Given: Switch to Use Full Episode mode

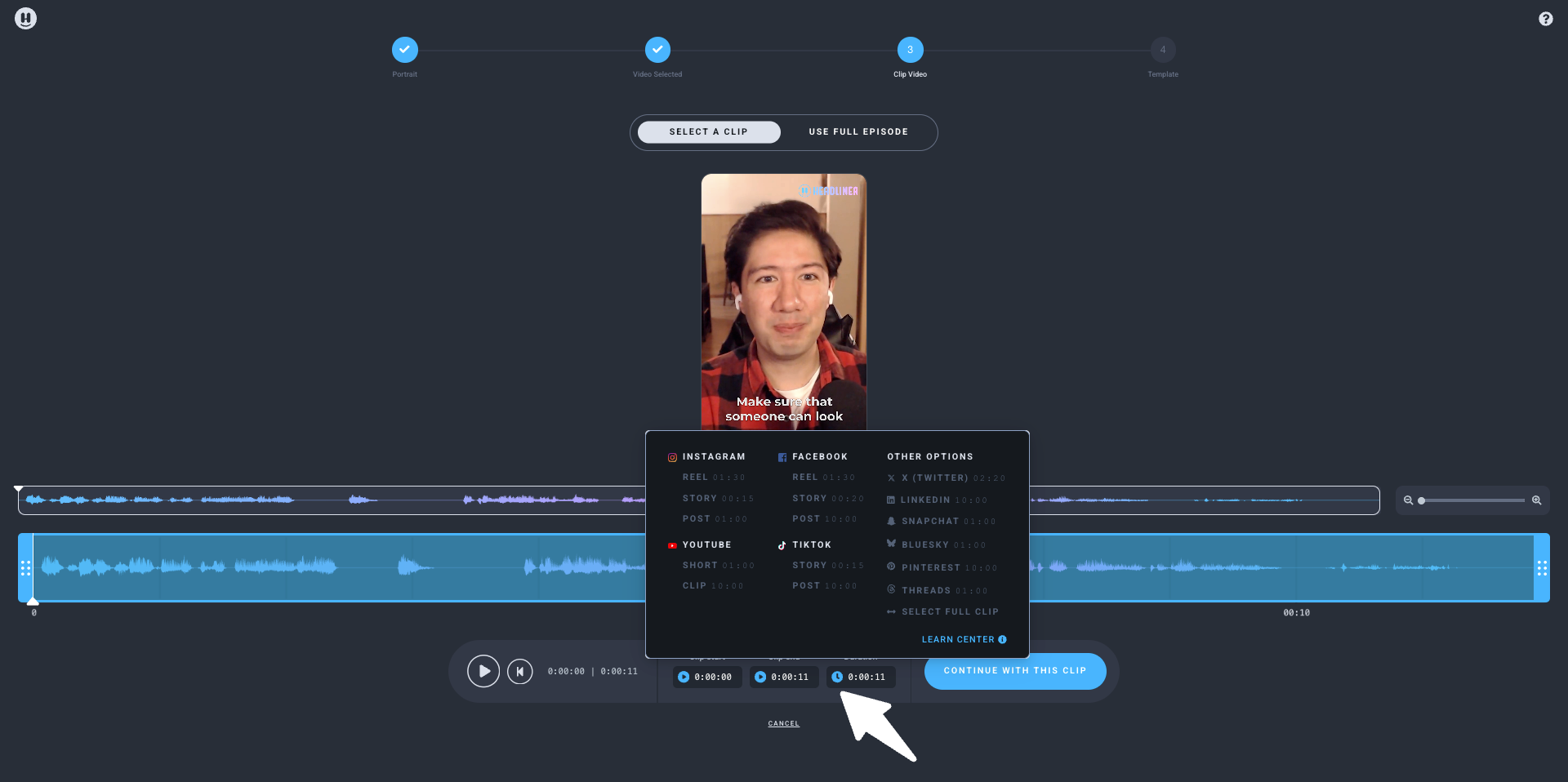Looking at the screenshot, I should click(857, 132).
